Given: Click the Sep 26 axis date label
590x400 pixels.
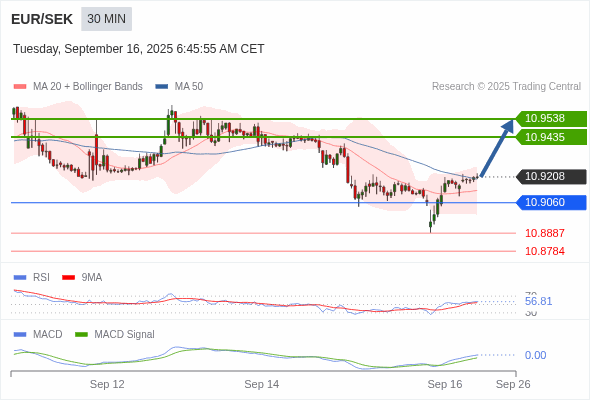Looking at the screenshot, I should coord(513,384).
